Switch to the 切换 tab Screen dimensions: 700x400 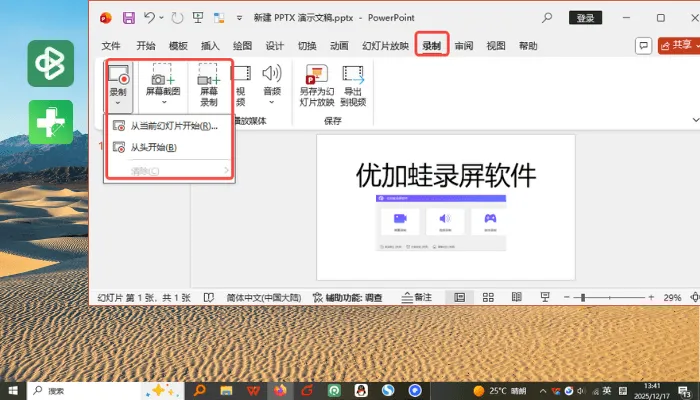307,46
